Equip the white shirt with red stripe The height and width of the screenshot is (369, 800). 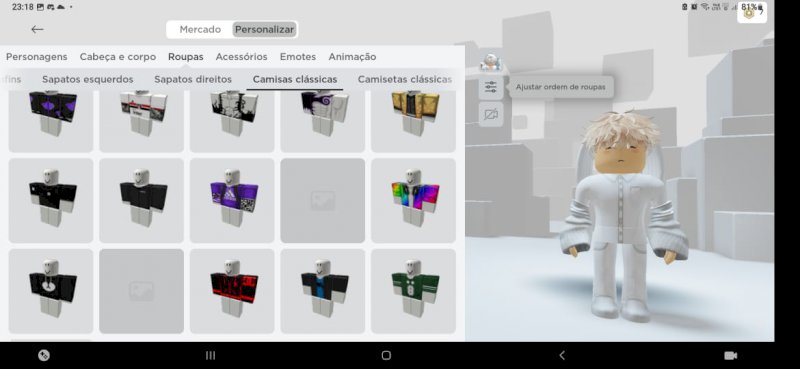point(141,121)
